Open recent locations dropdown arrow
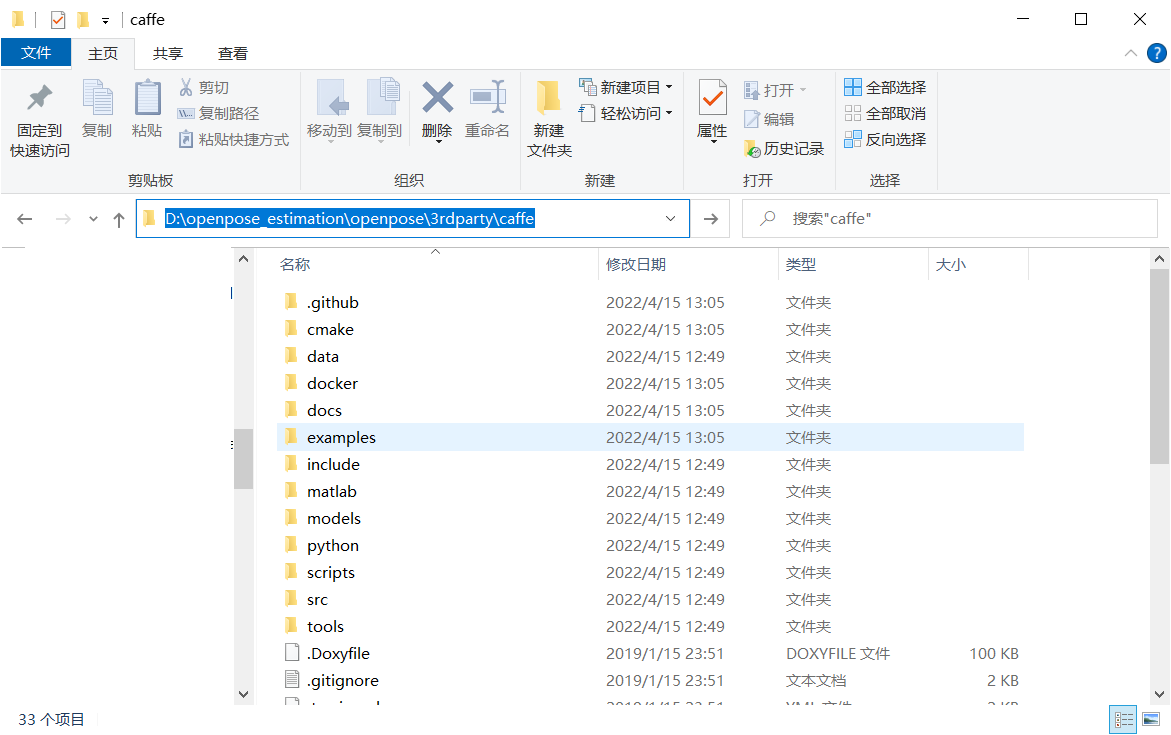 pos(93,219)
